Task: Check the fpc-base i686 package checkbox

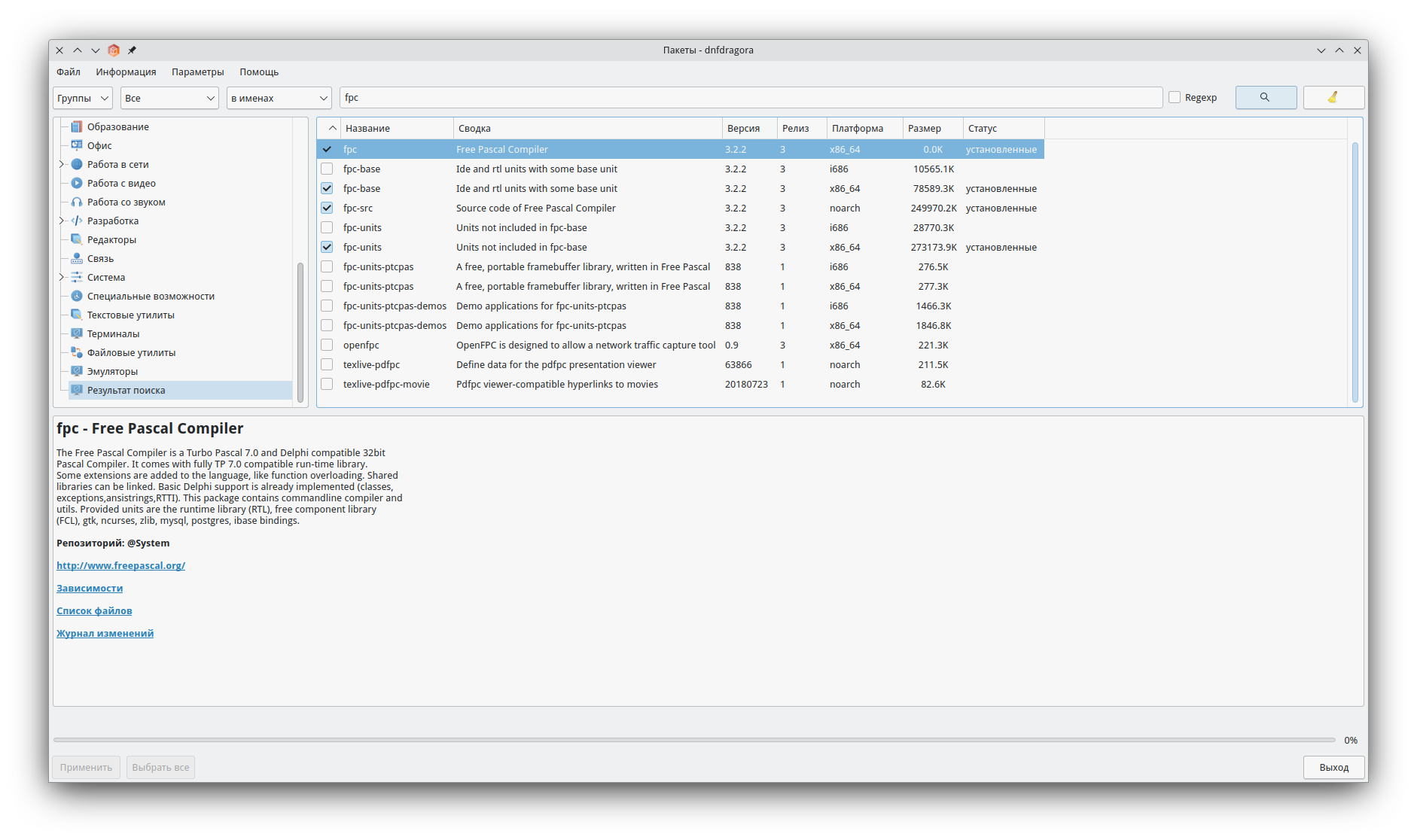Action: pos(327,169)
